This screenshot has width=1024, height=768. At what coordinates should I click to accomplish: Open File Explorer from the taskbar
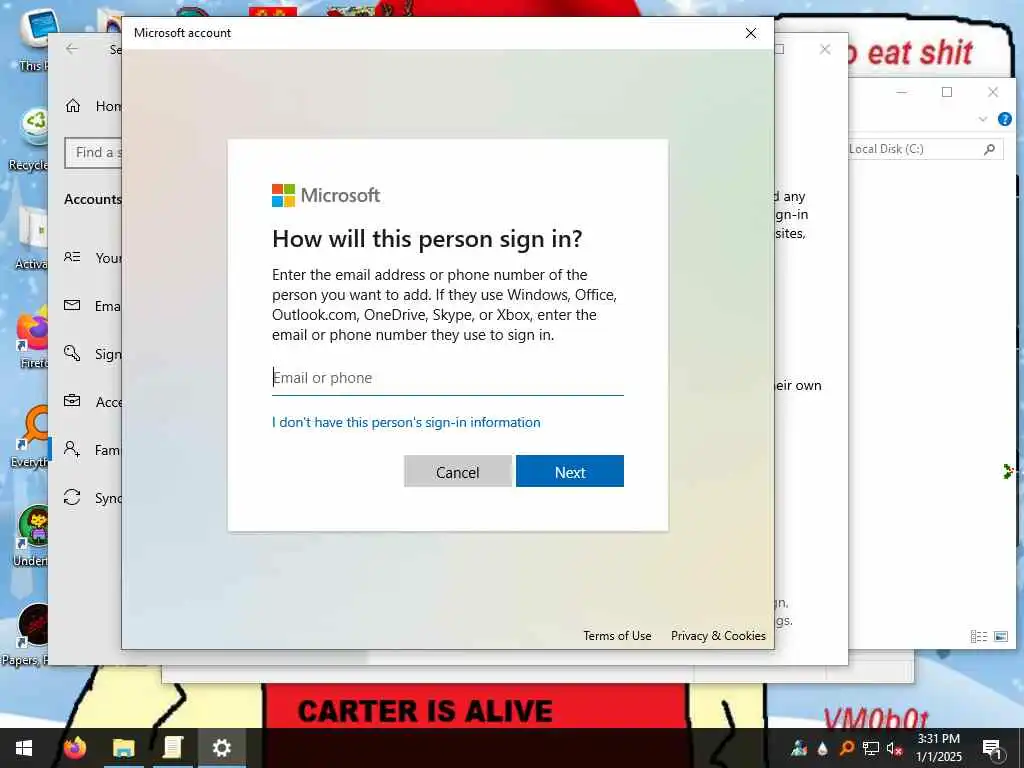(123, 748)
